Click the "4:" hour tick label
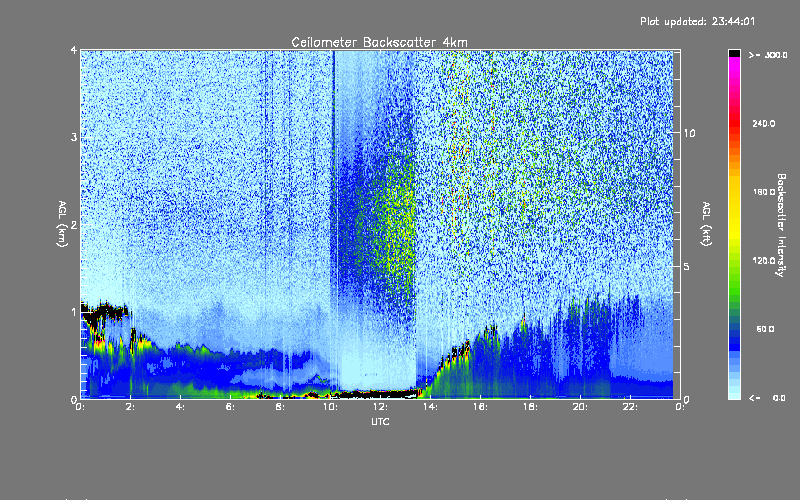 click(181, 407)
